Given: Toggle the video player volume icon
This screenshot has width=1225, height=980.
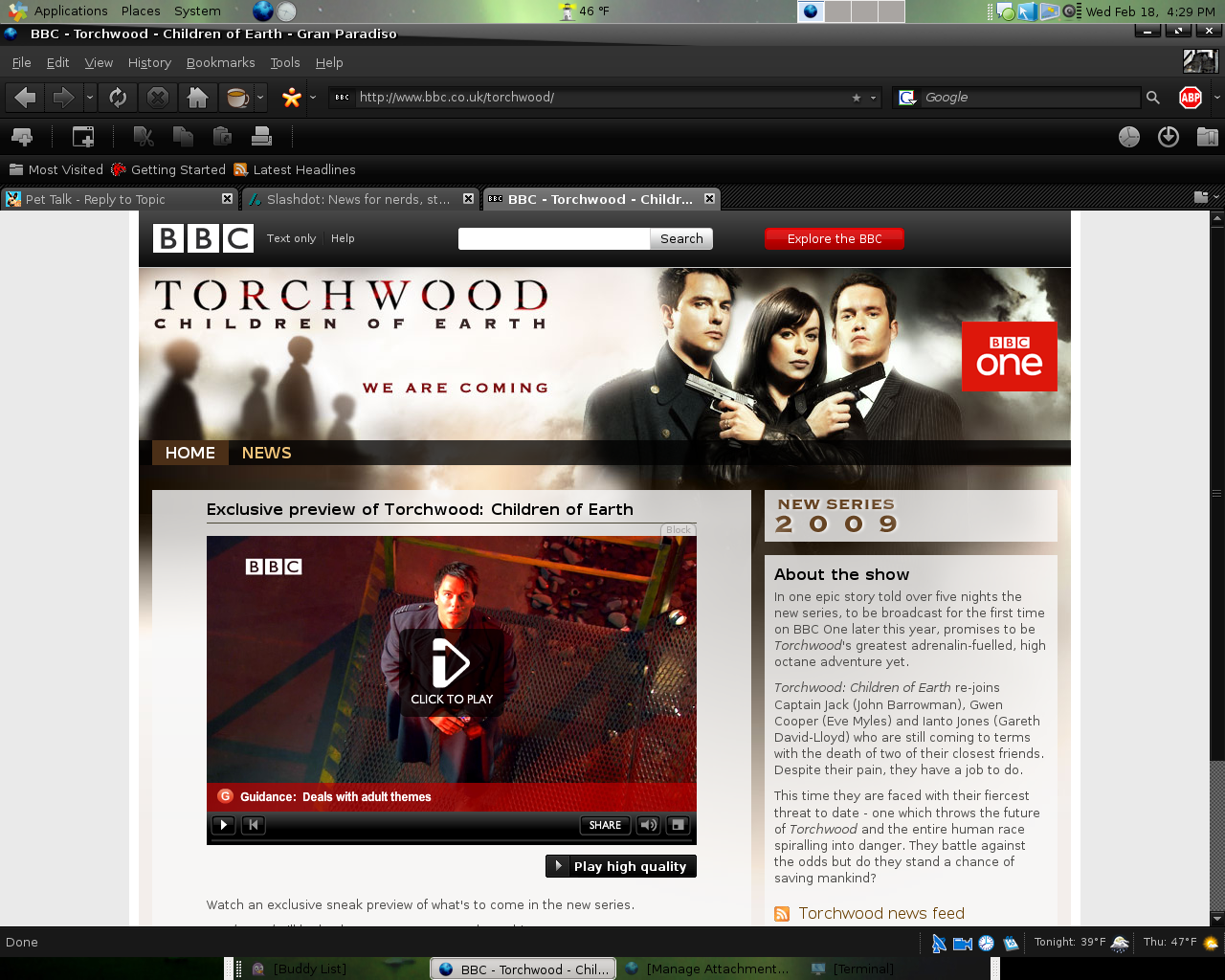Looking at the screenshot, I should pos(649,825).
